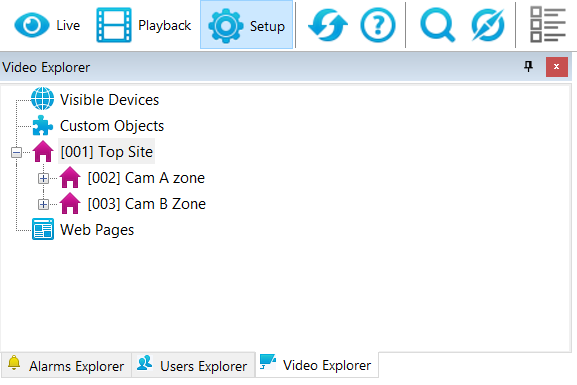Open Playback mode with film icon
577x385 pixels.
(x=144, y=25)
